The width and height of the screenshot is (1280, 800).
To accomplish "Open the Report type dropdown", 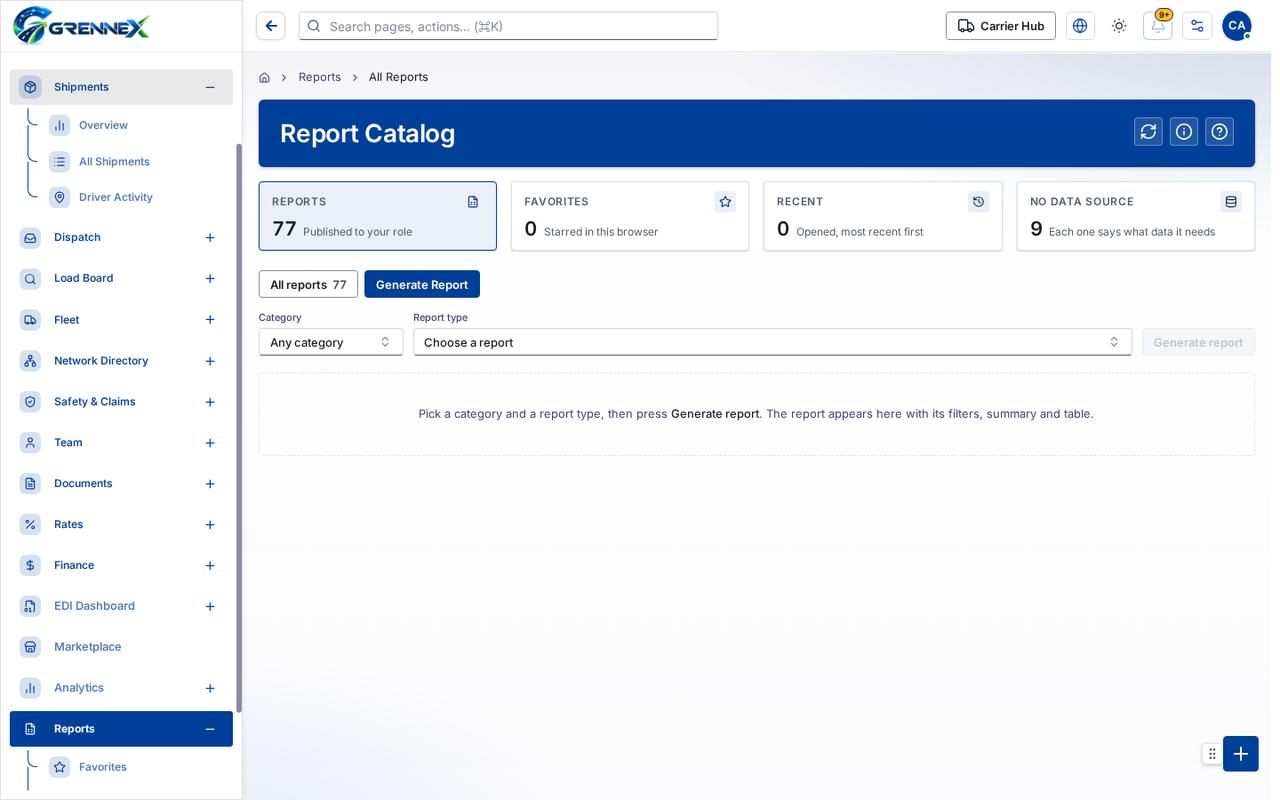I will point(772,342).
